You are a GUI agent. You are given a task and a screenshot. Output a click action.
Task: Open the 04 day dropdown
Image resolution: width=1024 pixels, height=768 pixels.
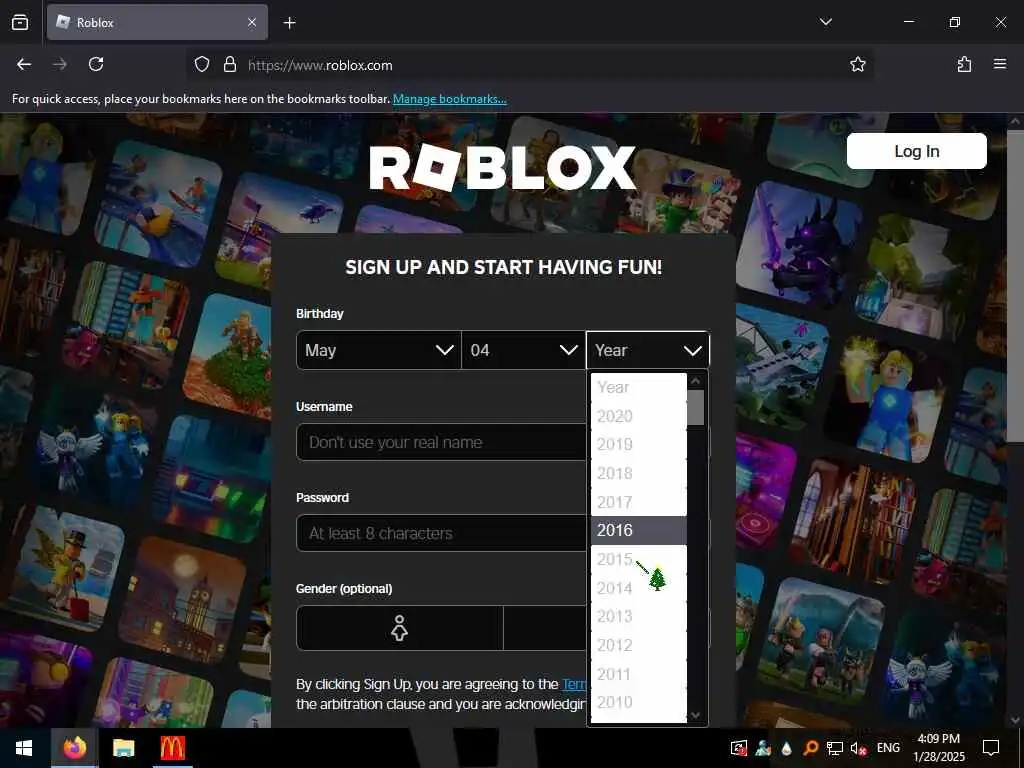point(523,350)
